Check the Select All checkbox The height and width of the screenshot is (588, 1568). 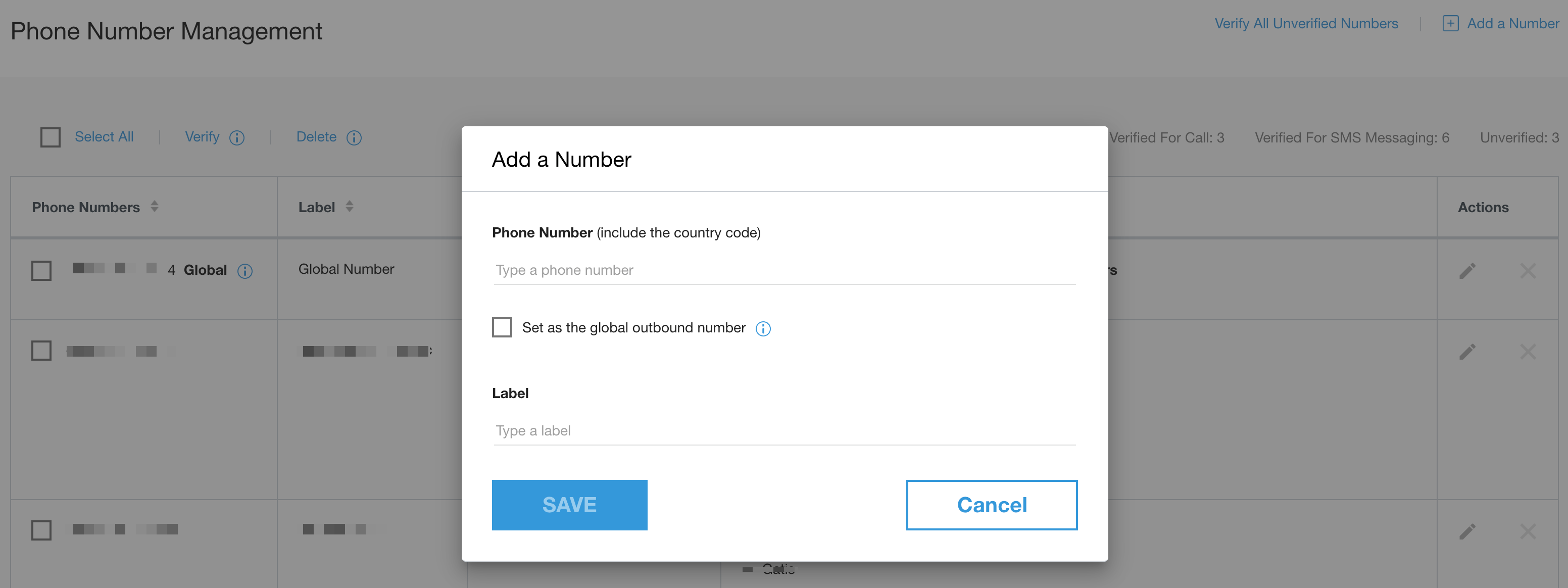click(x=51, y=137)
